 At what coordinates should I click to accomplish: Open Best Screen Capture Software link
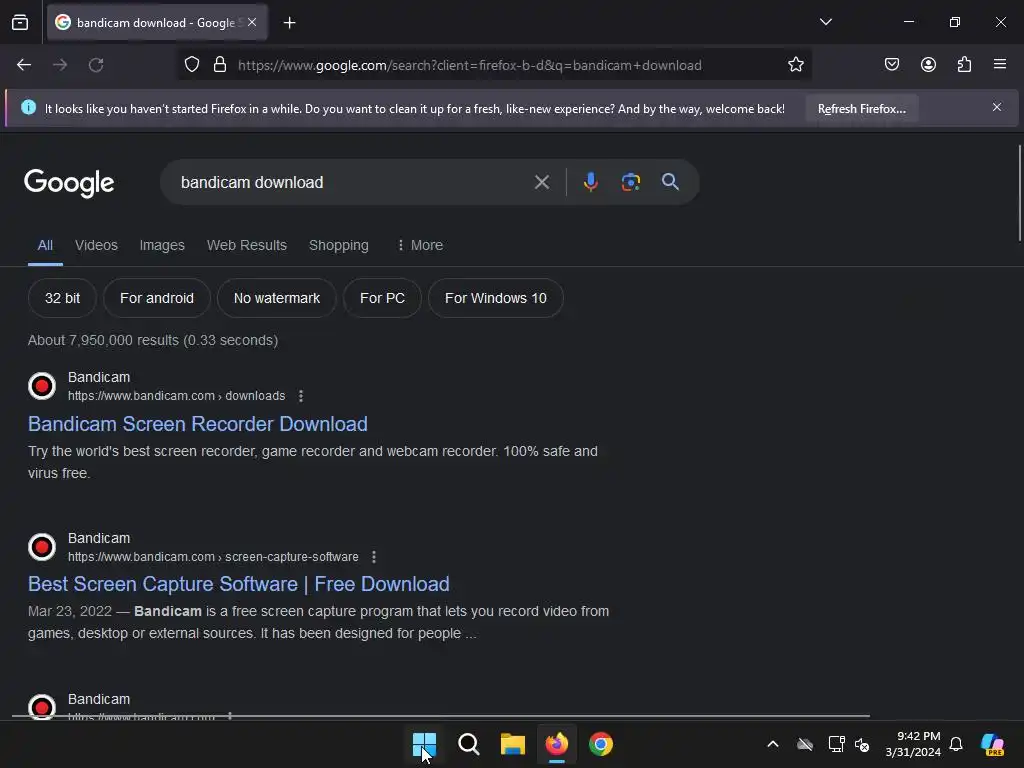pyautogui.click(x=238, y=584)
